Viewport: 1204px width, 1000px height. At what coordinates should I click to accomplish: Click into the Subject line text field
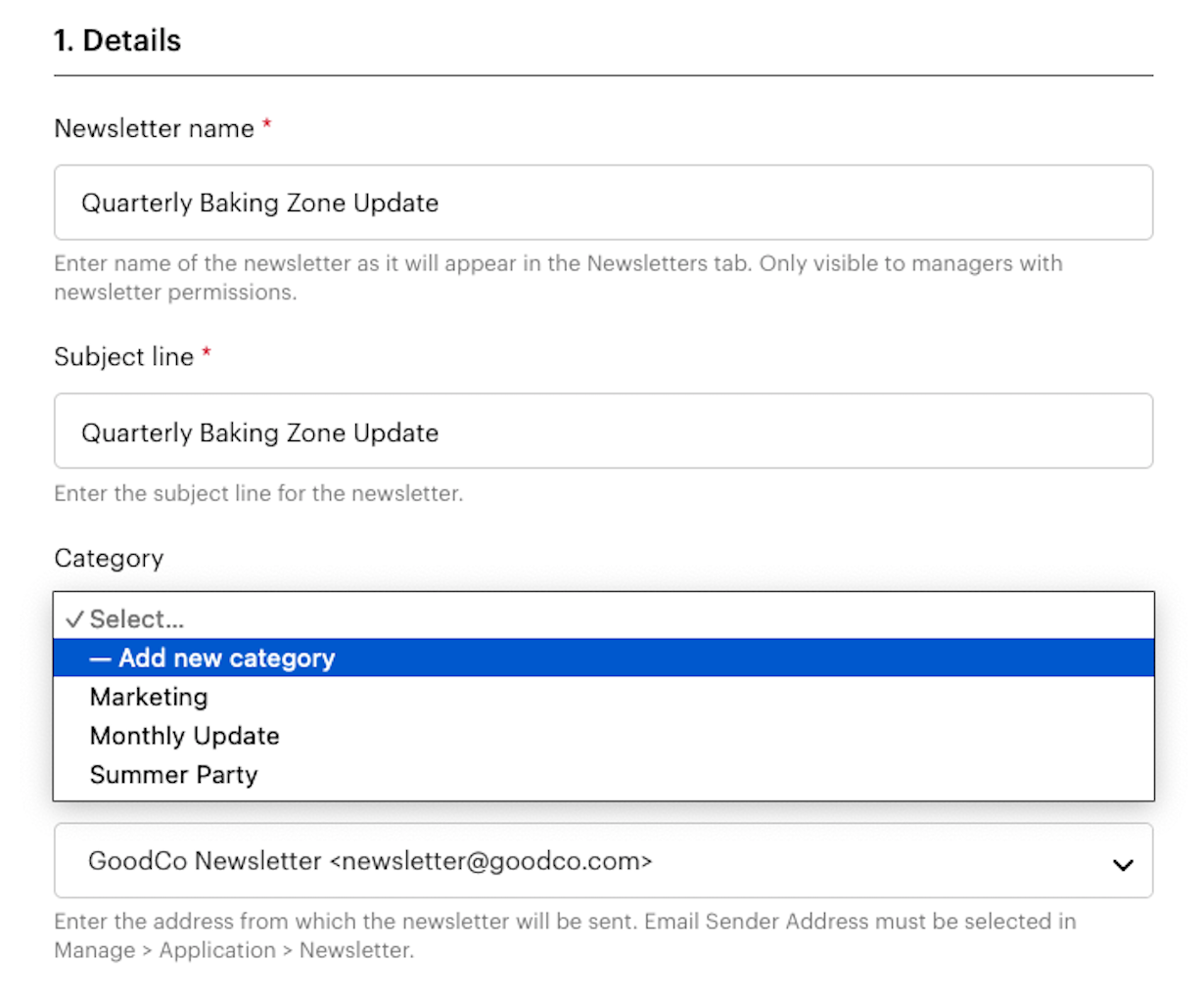pyautogui.click(x=603, y=432)
